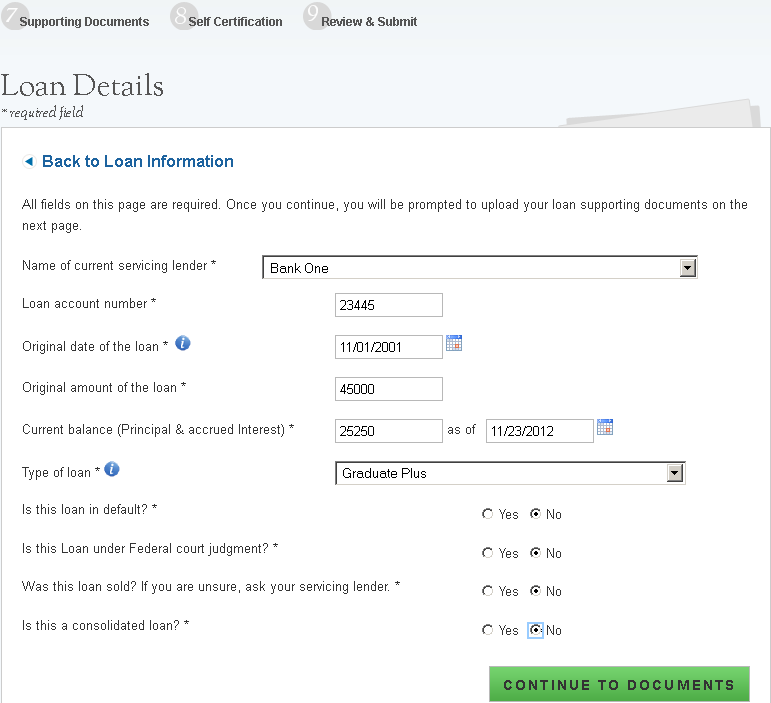Click Continue to Documents button

[x=619, y=684]
